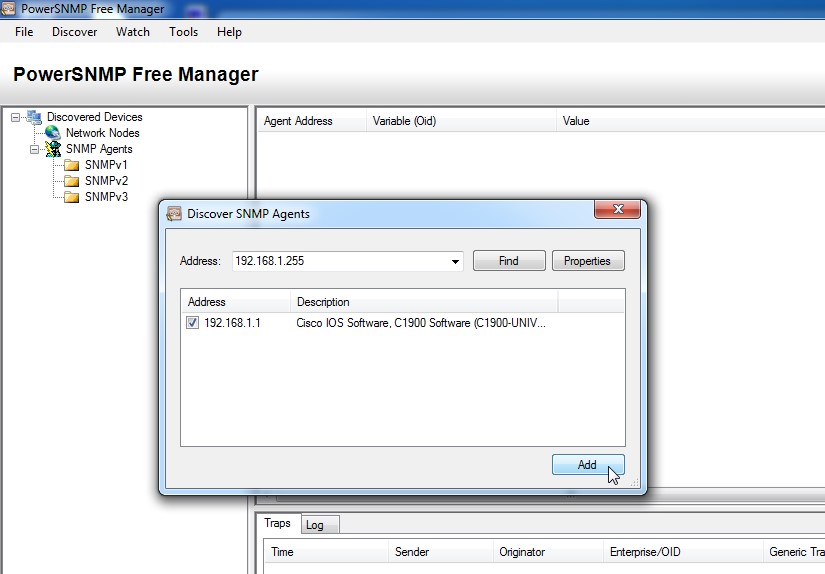Open the File menu
The image size is (825, 574).
[x=24, y=32]
